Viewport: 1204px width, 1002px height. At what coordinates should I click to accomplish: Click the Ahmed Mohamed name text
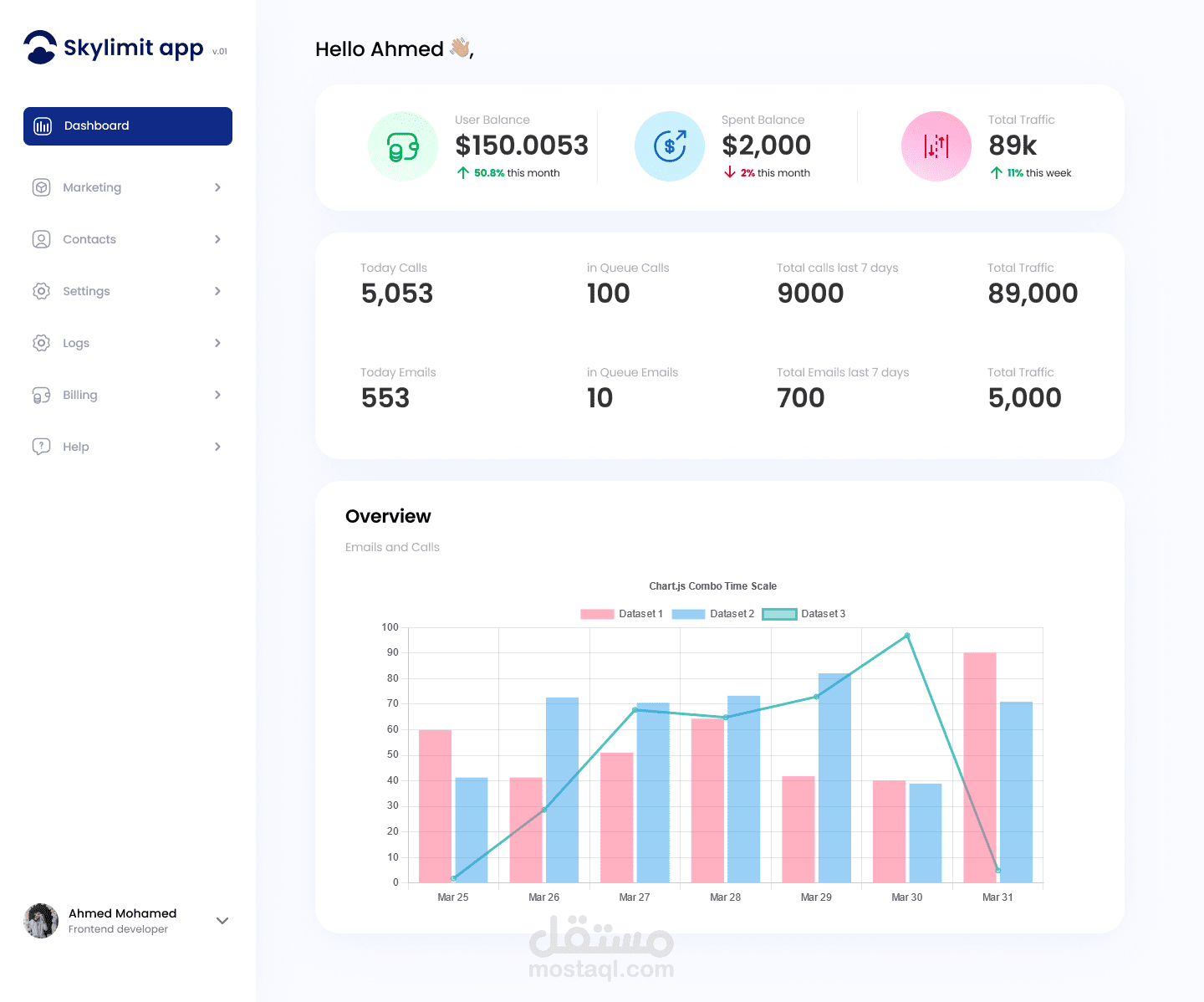(x=122, y=913)
